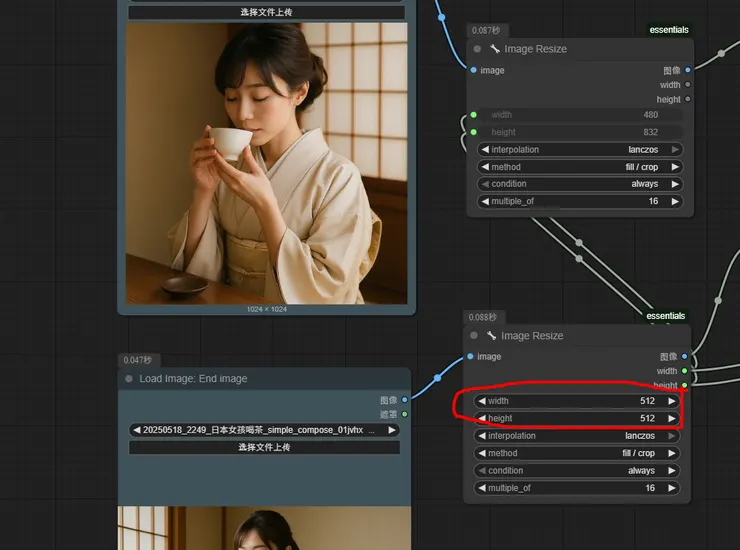Click lower node's width output port
This screenshot has height=550, width=740.
pyautogui.click(x=684, y=371)
